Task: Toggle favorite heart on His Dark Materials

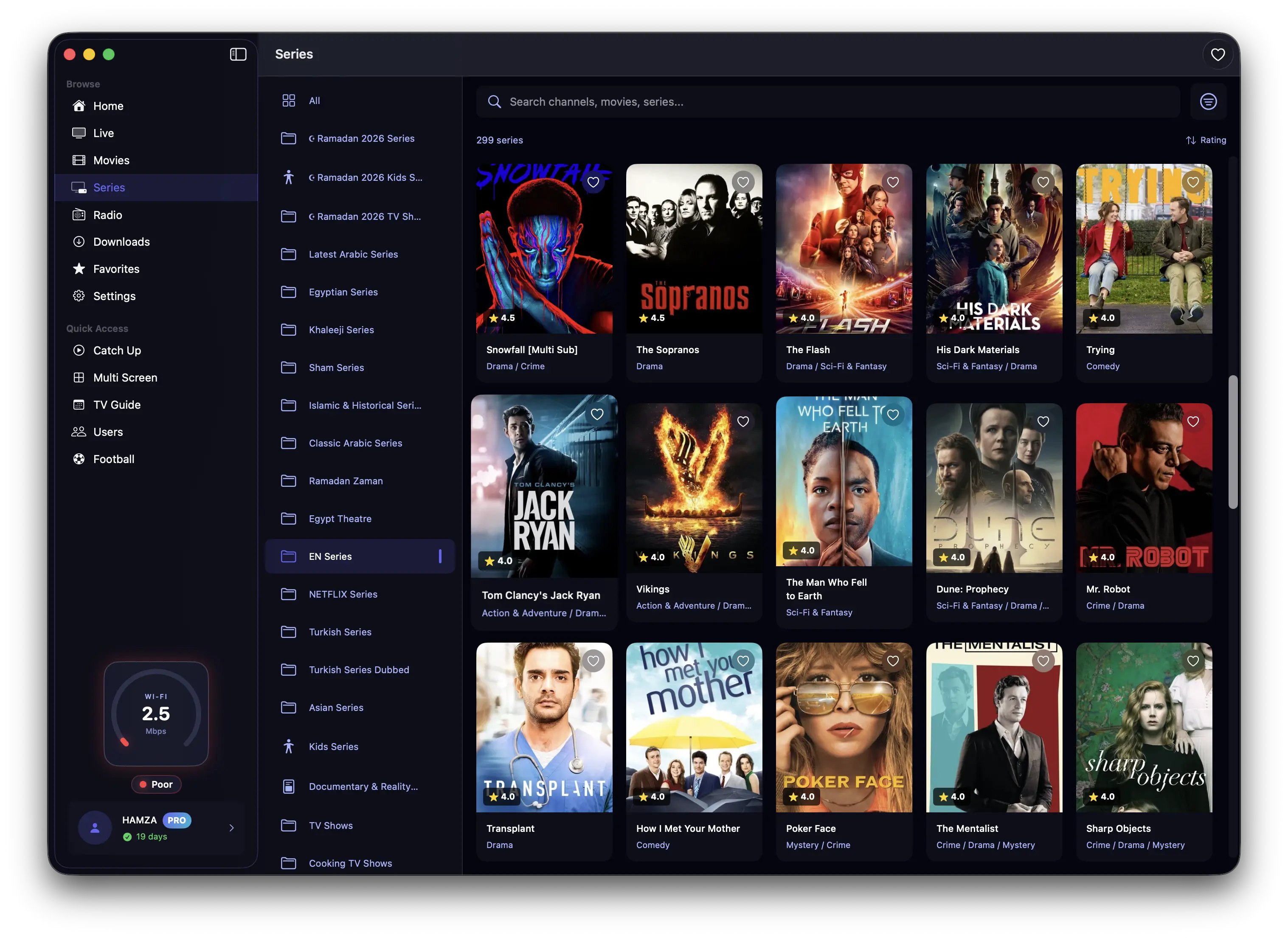Action: click(x=1043, y=182)
